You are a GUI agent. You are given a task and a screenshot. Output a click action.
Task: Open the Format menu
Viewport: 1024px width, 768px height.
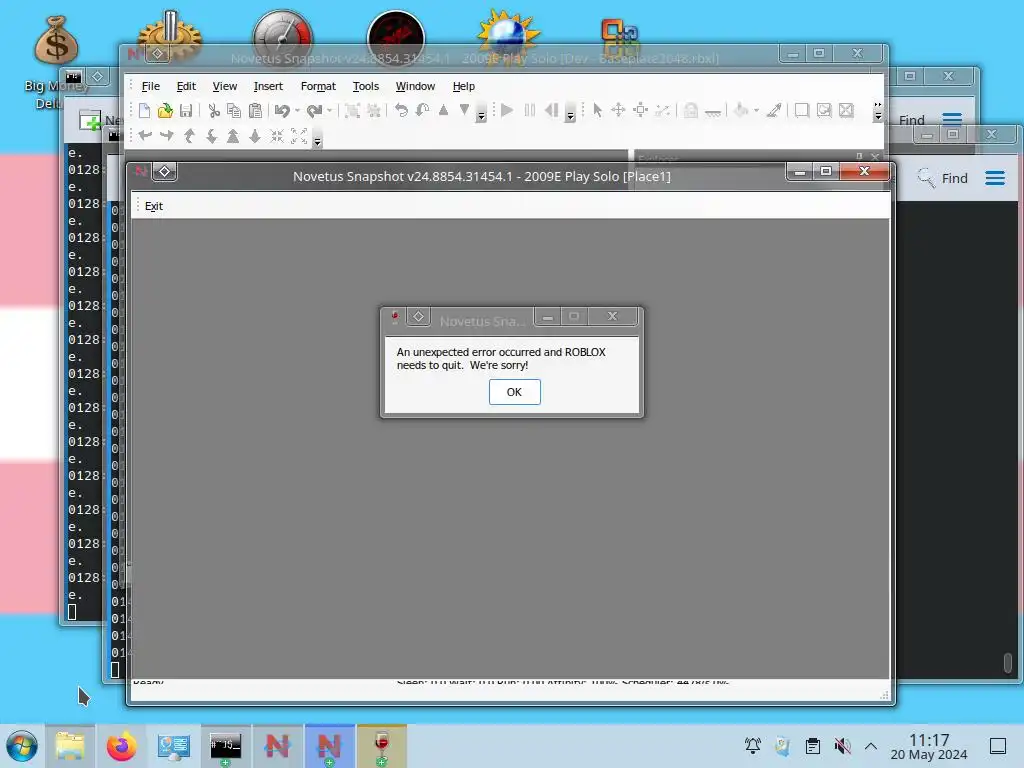(318, 86)
